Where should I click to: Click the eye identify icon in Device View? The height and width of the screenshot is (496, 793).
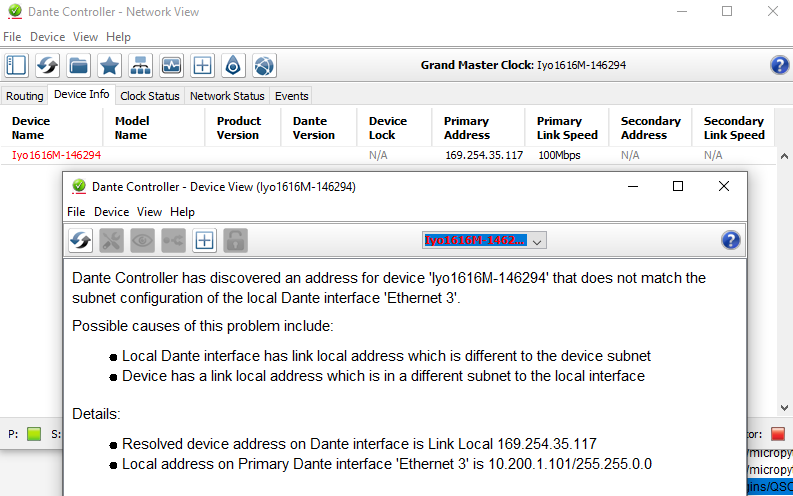(142, 240)
